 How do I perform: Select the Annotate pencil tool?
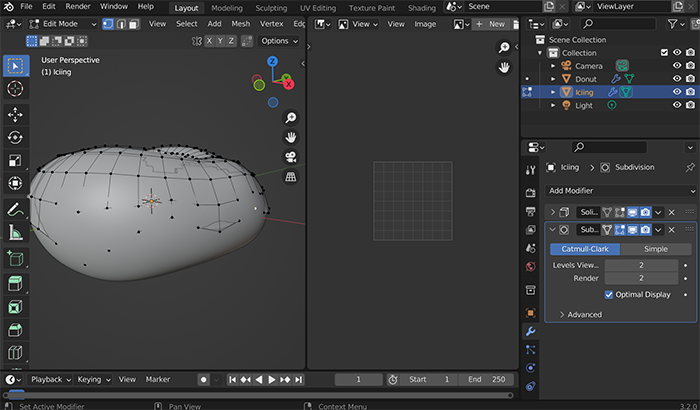pyautogui.click(x=16, y=210)
